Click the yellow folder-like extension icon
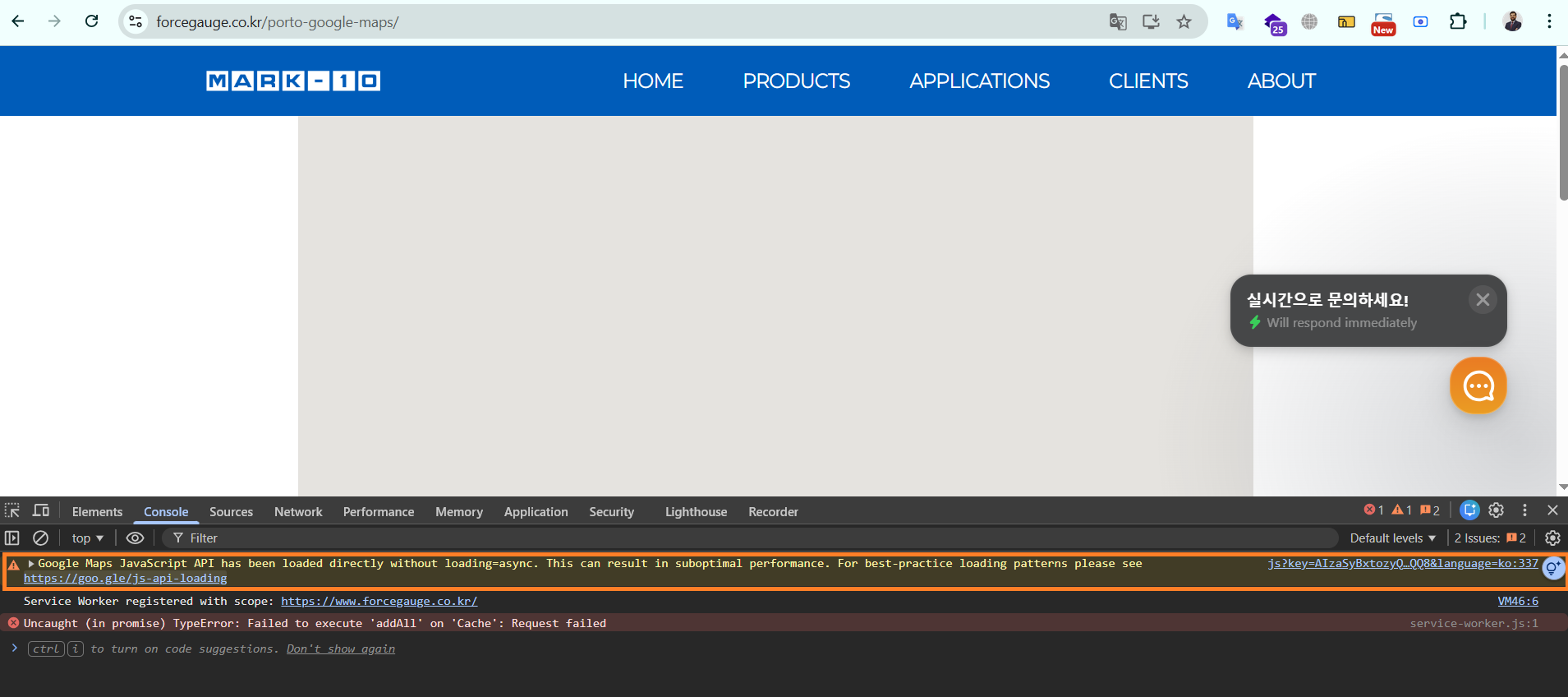The image size is (1568, 697). coord(1346,22)
